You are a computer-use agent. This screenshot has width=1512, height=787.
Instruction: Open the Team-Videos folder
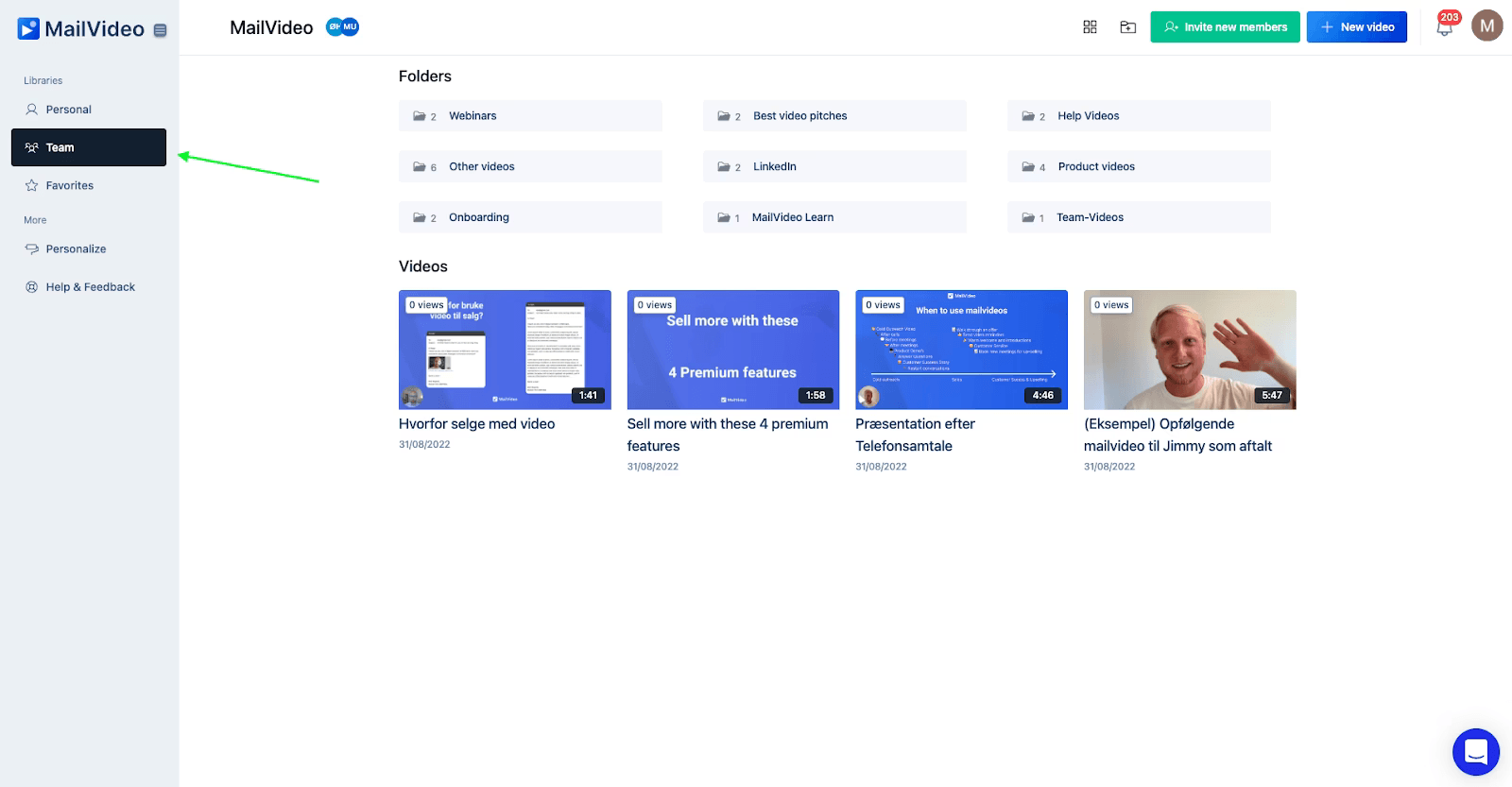[1139, 217]
